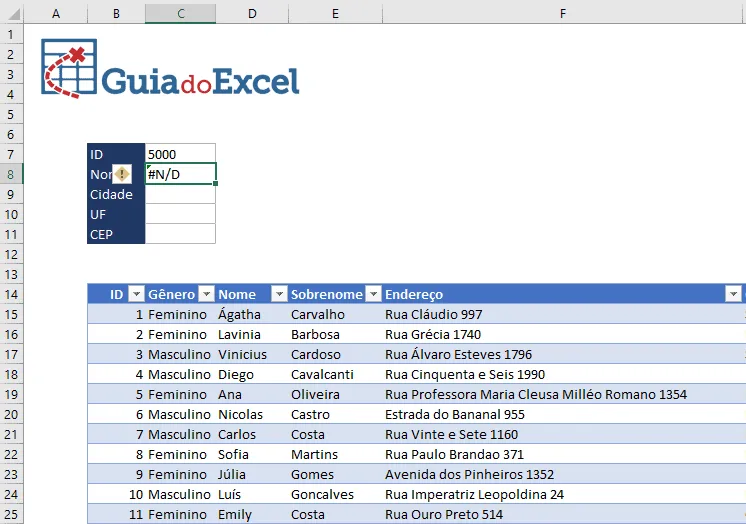Screen dimensions: 746x524
Task: Select the cell with name Nicolas
Action: click(252, 414)
